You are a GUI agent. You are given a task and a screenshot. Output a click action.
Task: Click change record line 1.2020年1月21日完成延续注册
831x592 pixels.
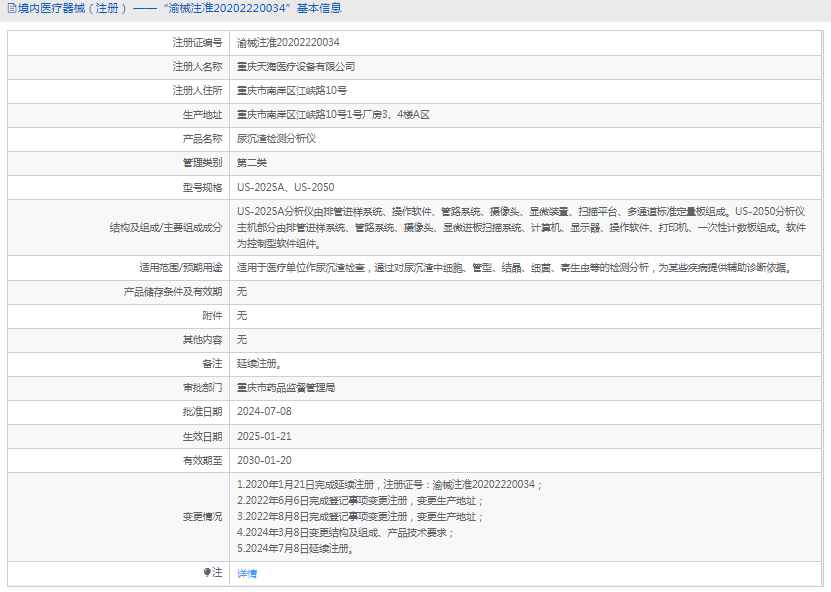click(x=389, y=484)
